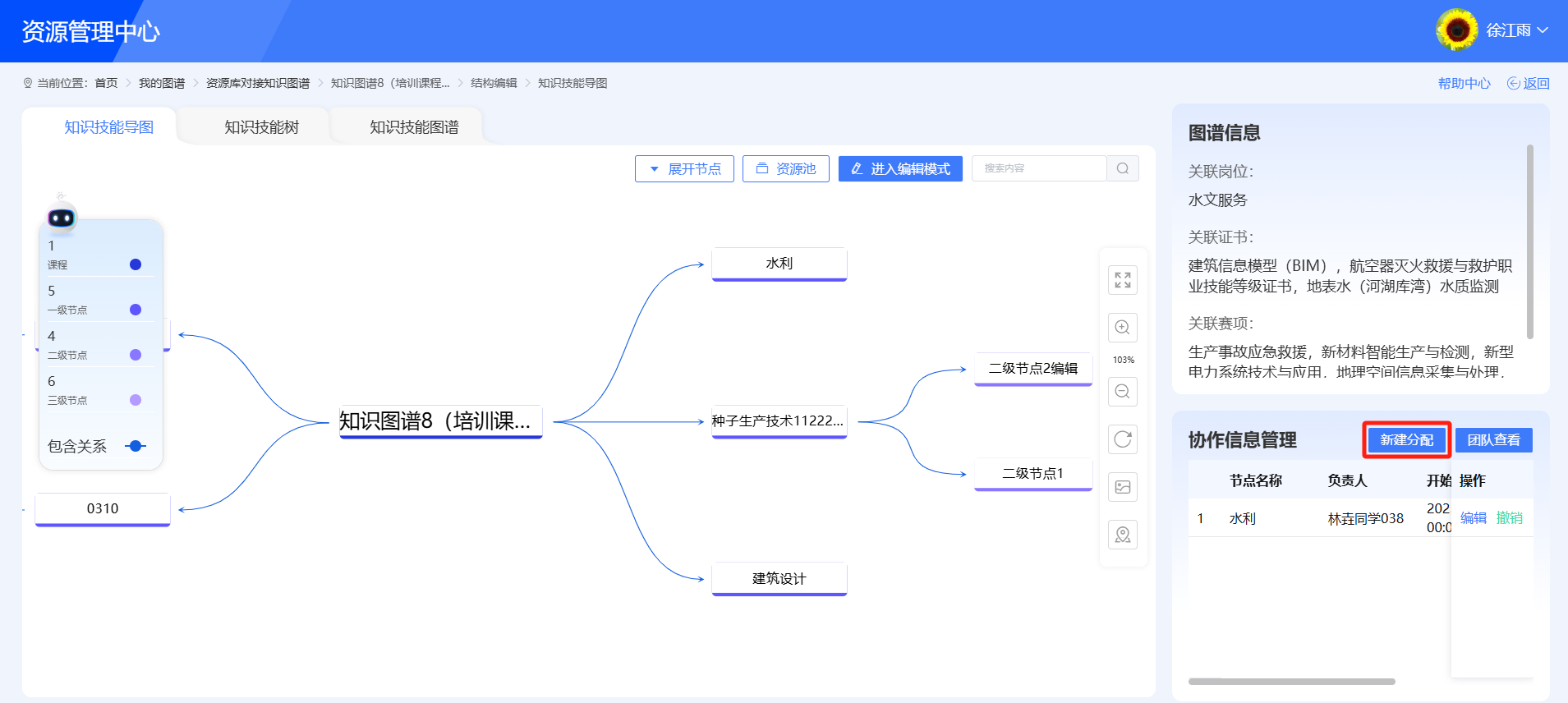Click the 水文服务 text
The width and height of the screenshot is (1568, 703).
[1217, 200]
